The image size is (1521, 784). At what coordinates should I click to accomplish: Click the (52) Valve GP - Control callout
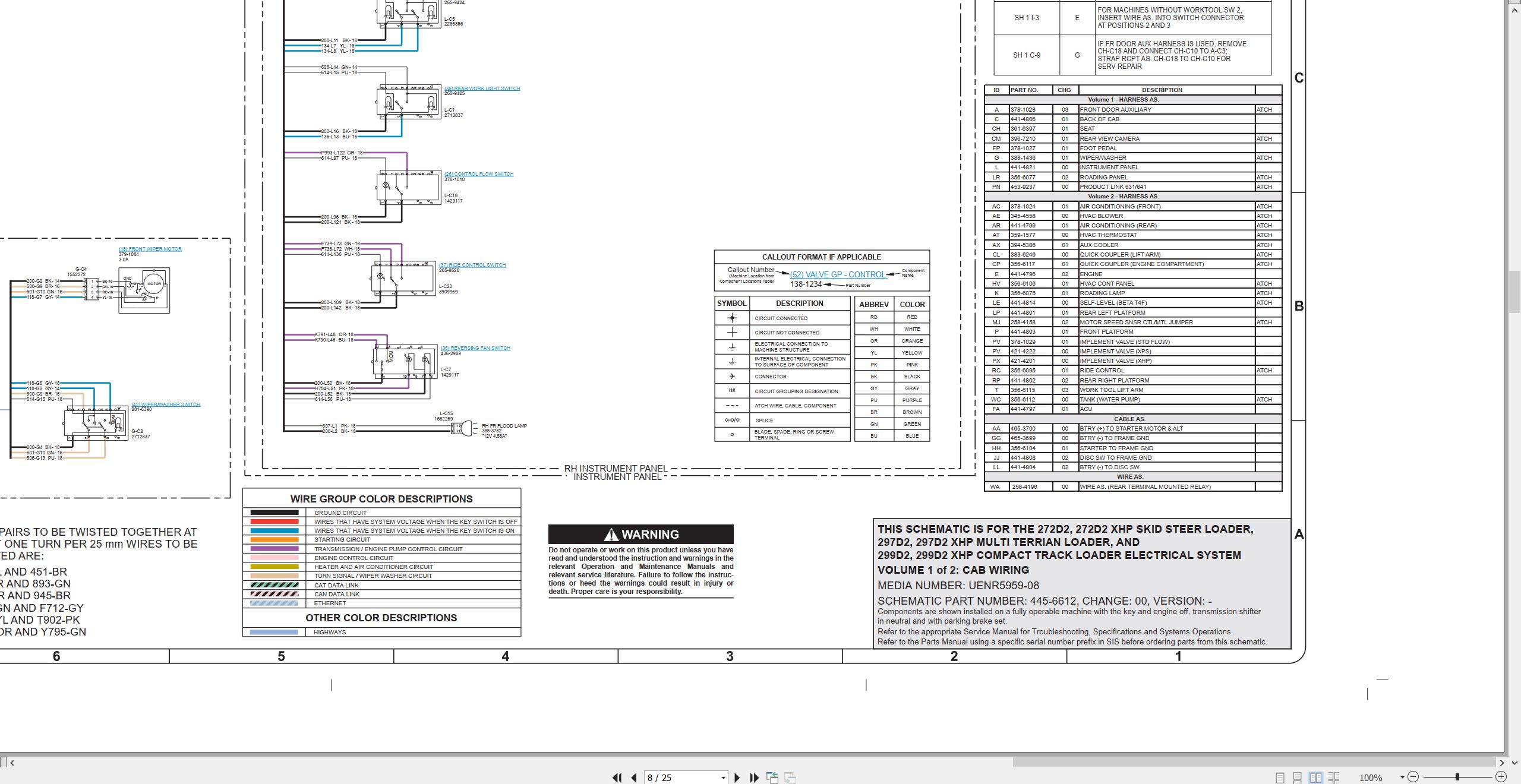pos(838,274)
